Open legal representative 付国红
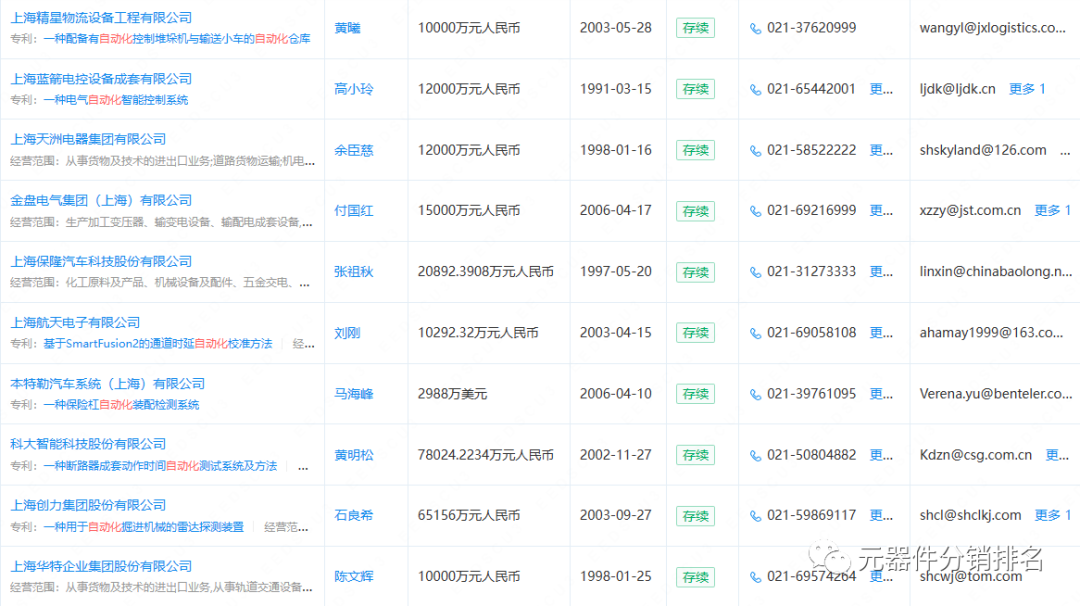Viewport: 1080px width, 606px height. pos(354,211)
